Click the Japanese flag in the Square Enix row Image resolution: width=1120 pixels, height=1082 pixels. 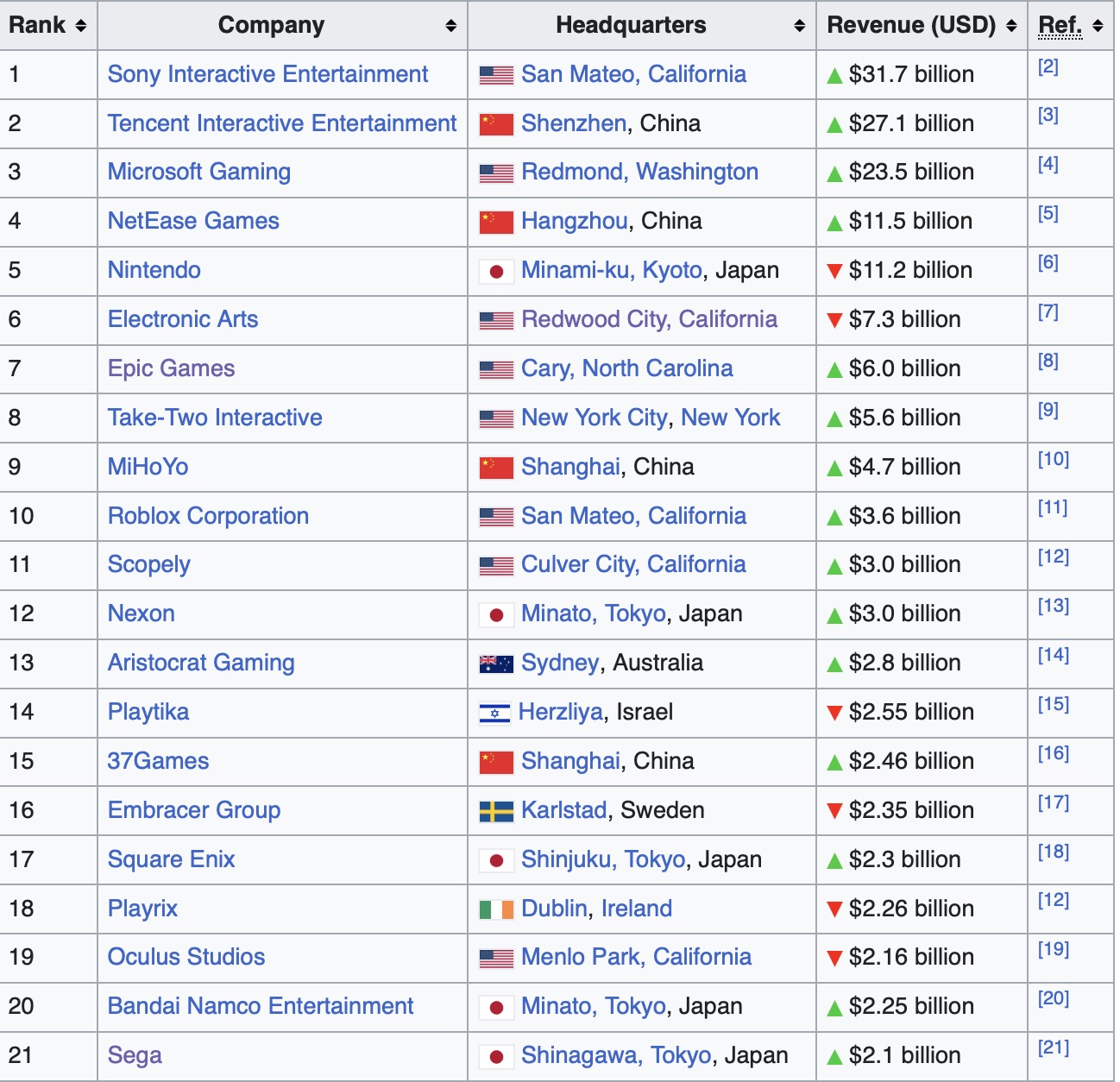(496, 860)
